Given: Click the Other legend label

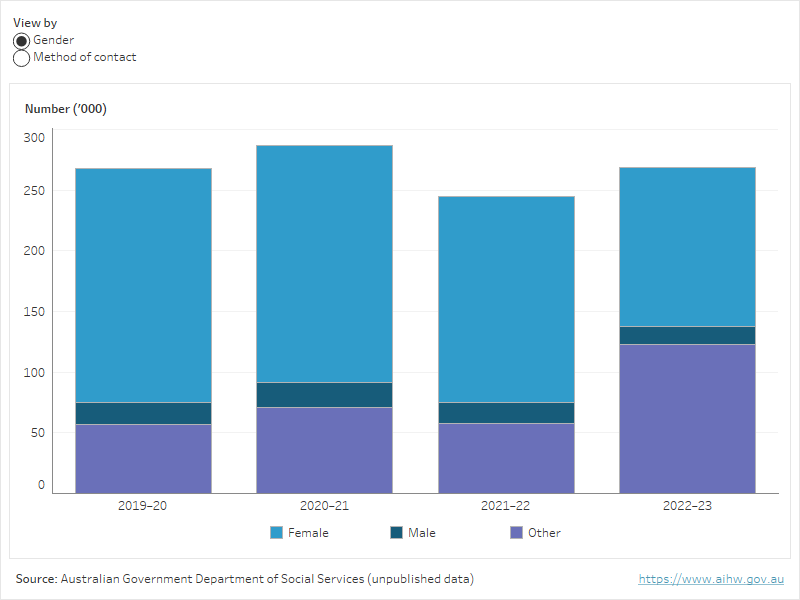Looking at the screenshot, I should (x=544, y=533).
